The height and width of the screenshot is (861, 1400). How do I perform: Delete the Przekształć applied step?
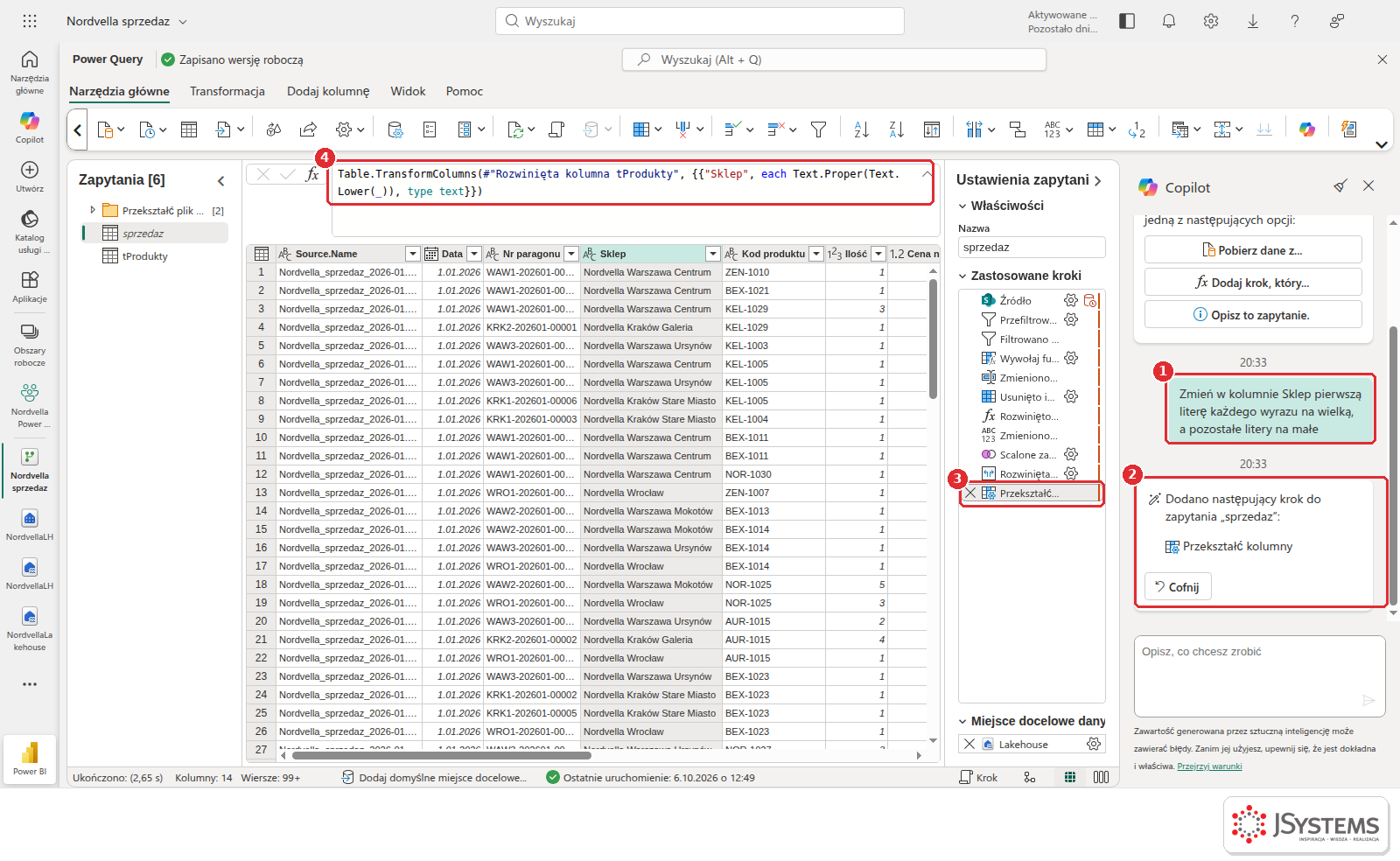970,493
